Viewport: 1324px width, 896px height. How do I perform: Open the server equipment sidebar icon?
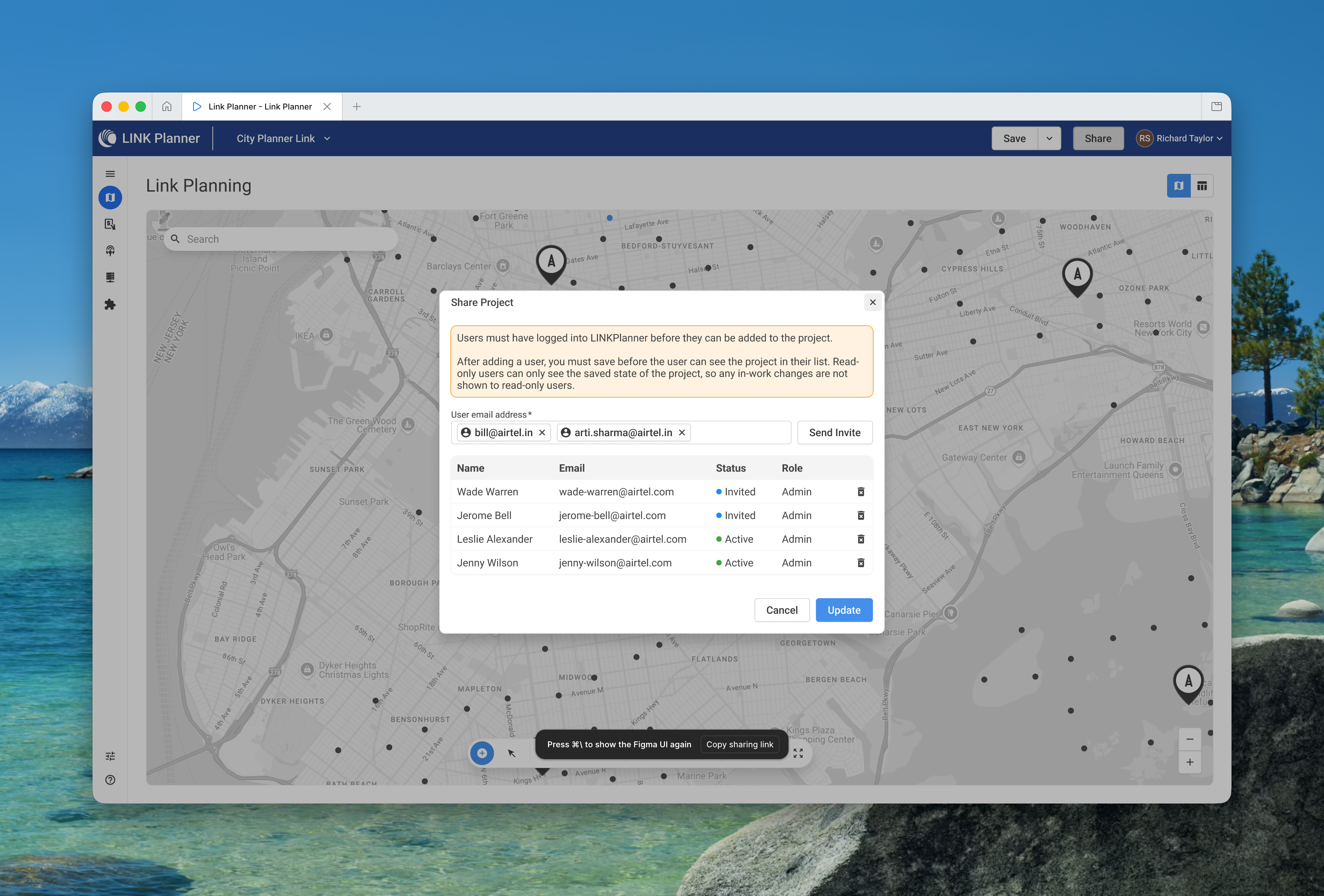click(x=110, y=277)
